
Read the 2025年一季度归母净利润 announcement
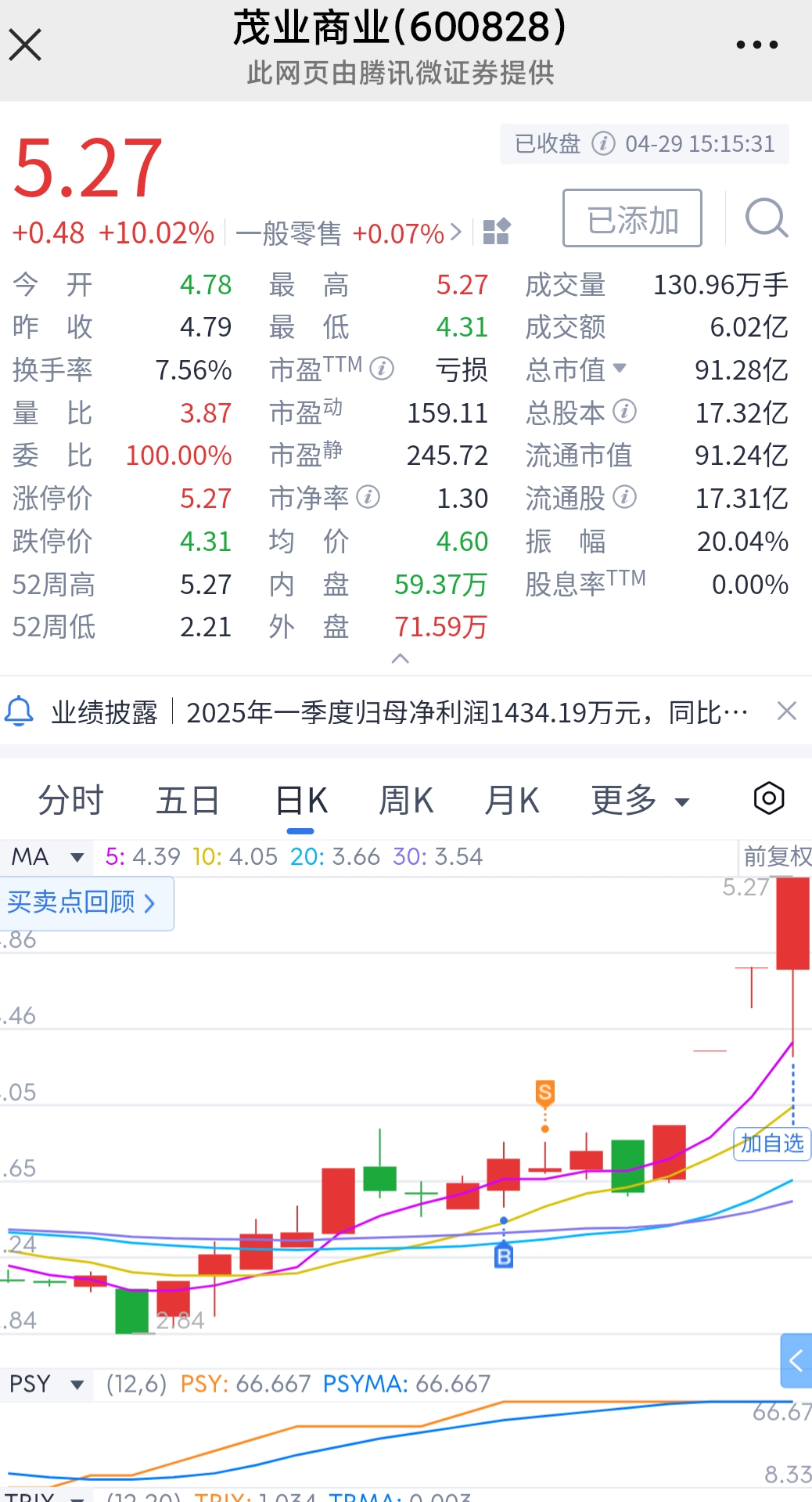[467, 712]
